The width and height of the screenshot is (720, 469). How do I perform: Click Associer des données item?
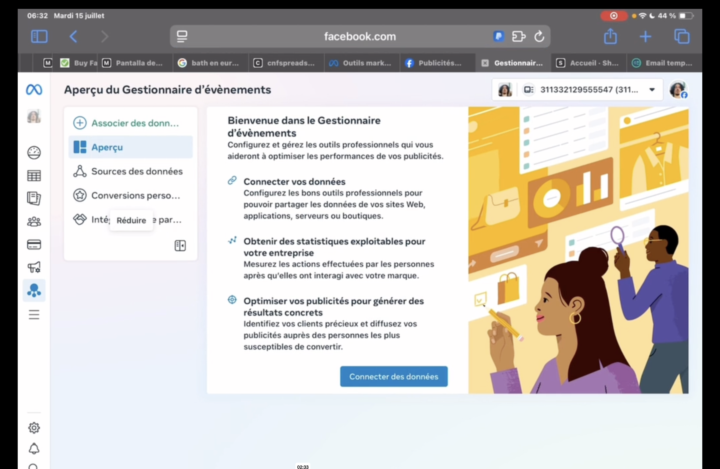coord(130,123)
